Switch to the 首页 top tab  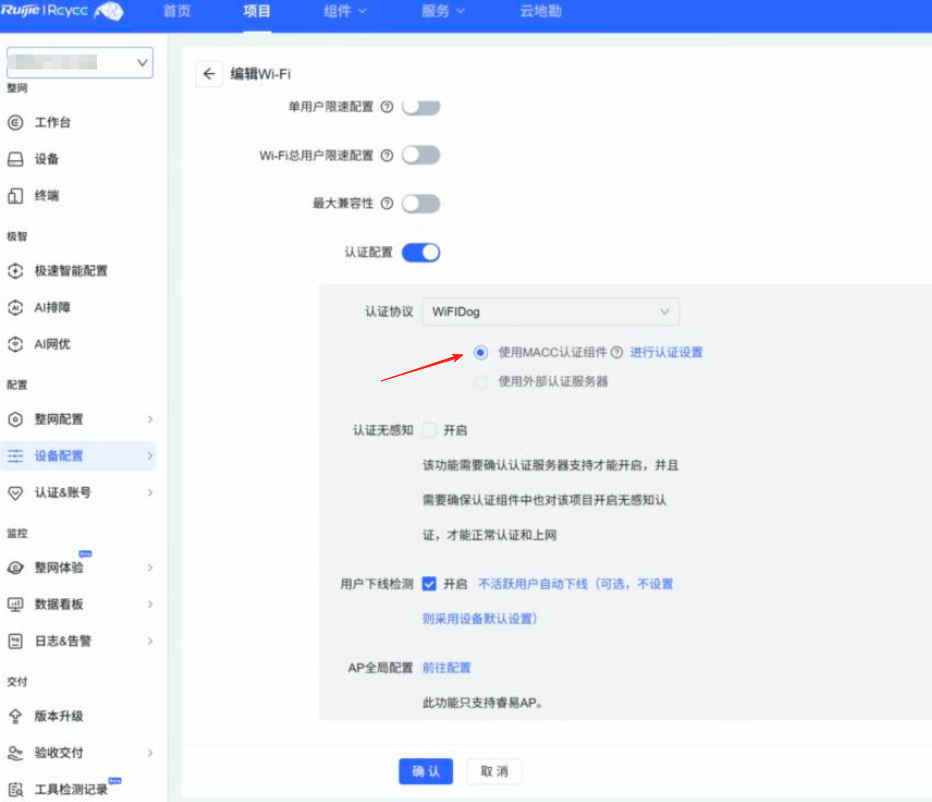(176, 12)
